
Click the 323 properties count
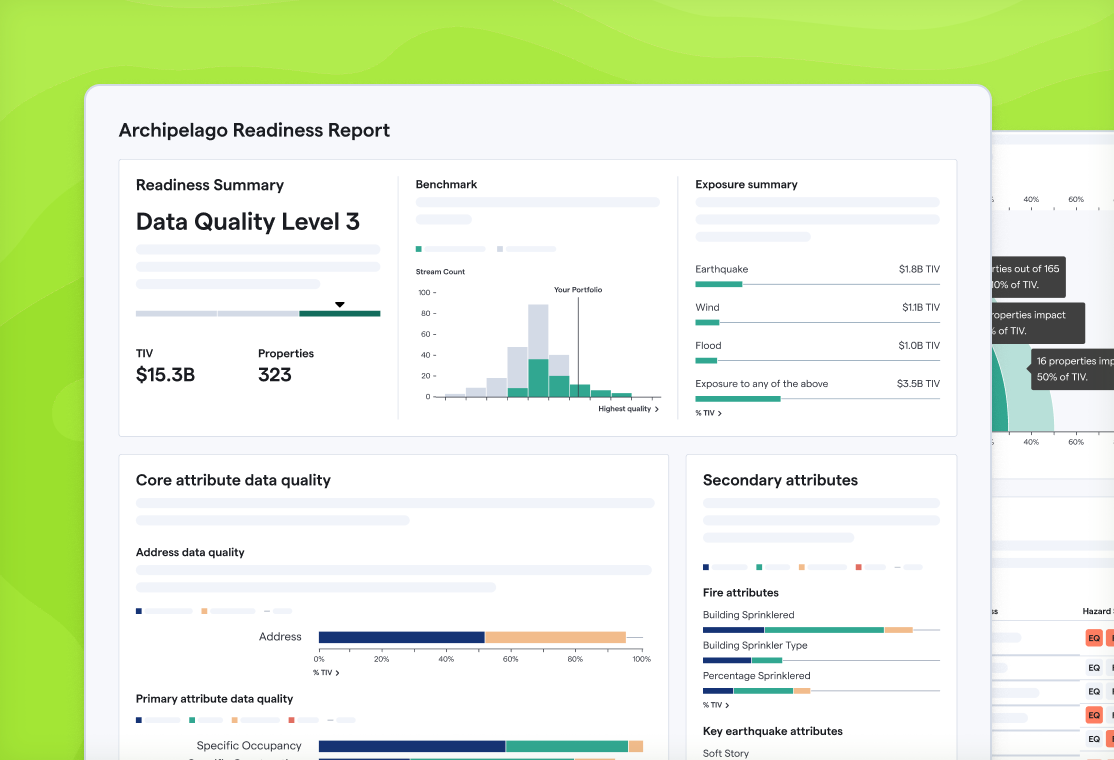pos(275,374)
